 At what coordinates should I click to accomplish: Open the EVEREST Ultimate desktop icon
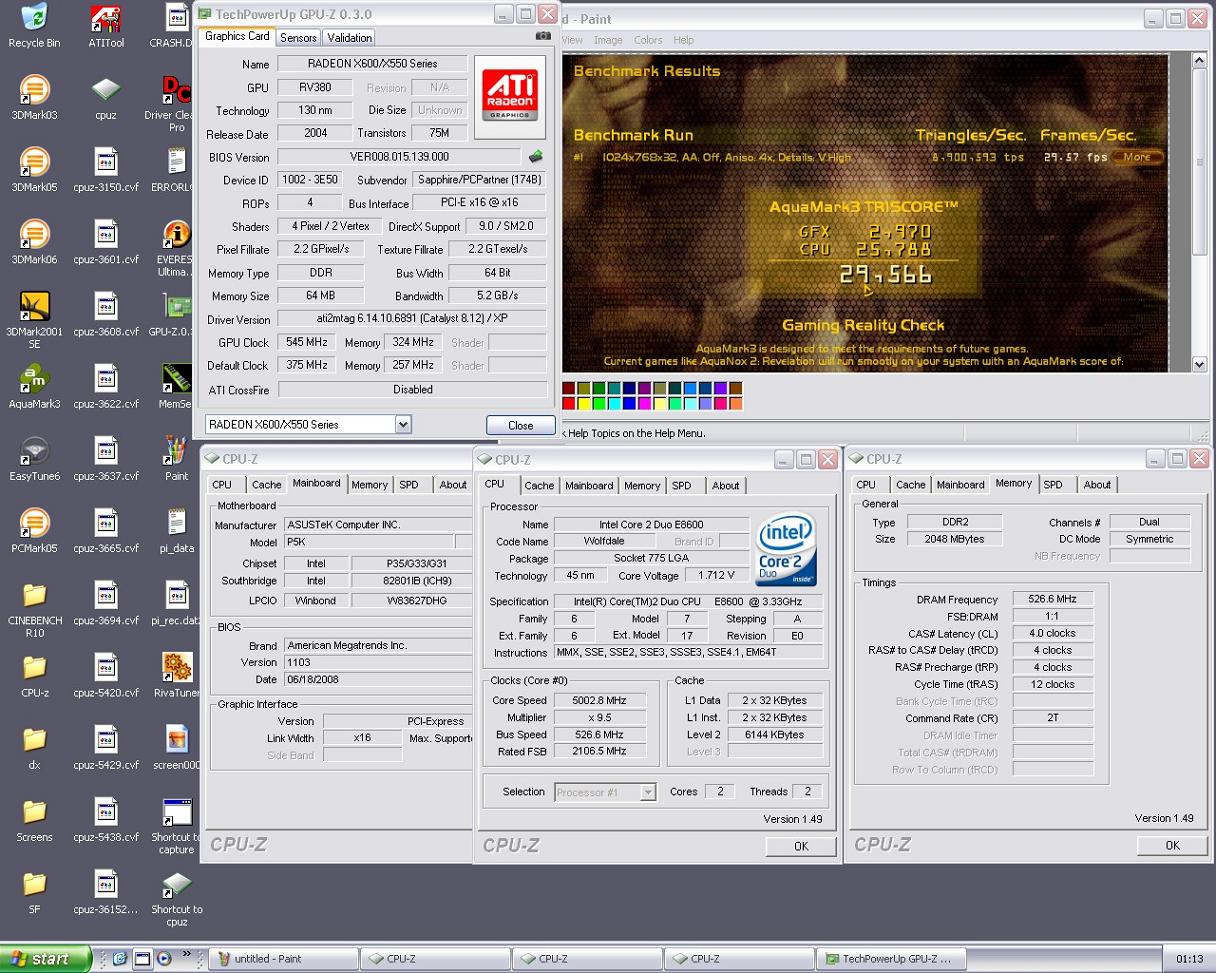pyautogui.click(x=174, y=248)
